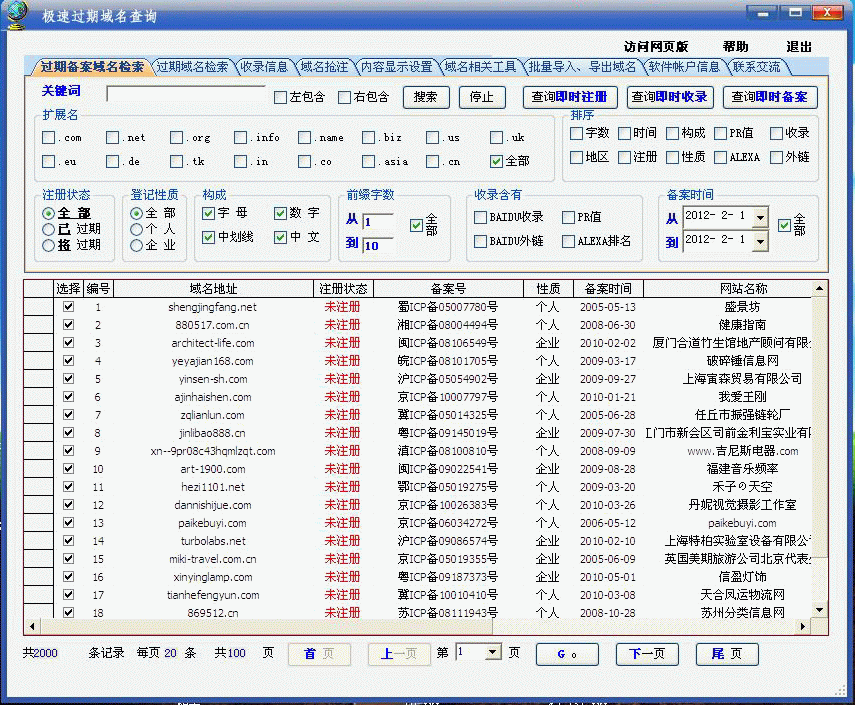
Task: Click the 前缀字数 到 input field
Action: click(x=378, y=245)
